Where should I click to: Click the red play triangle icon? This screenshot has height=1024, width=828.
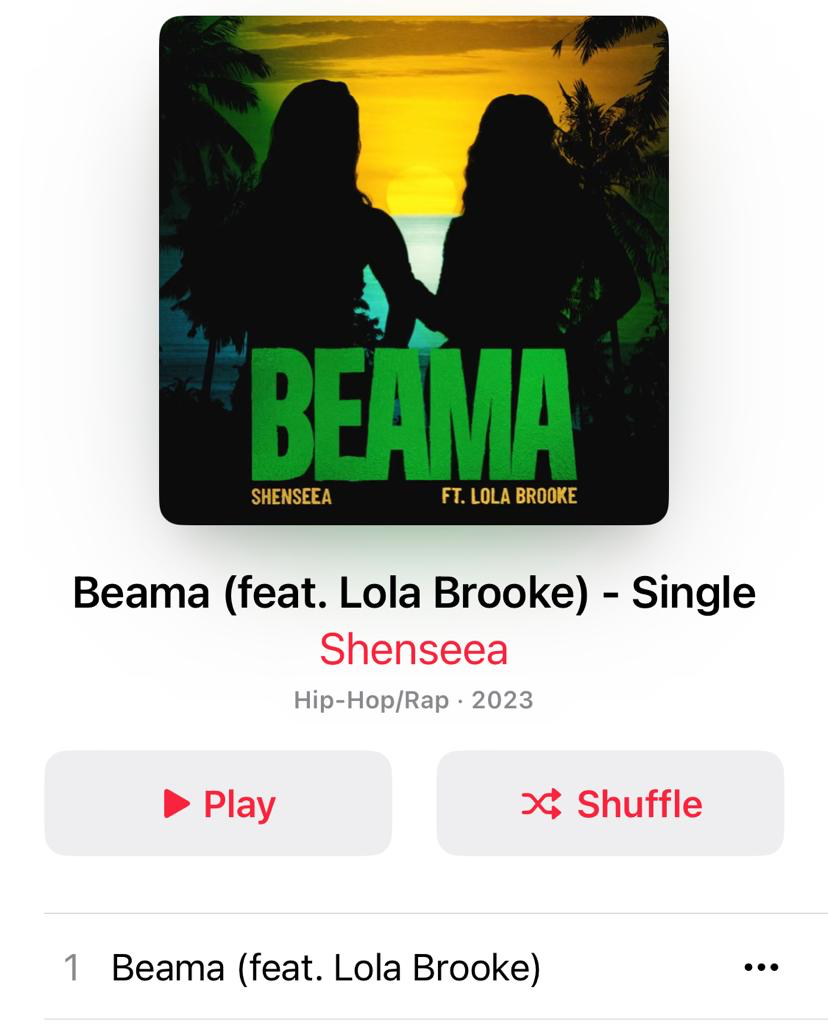176,803
